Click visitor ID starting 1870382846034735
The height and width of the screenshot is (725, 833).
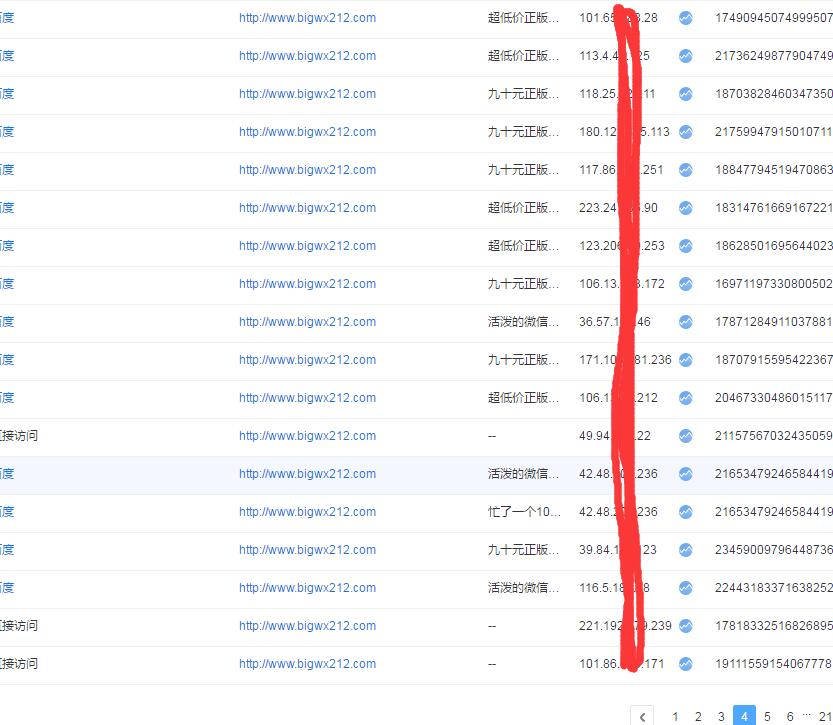[774, 94]
